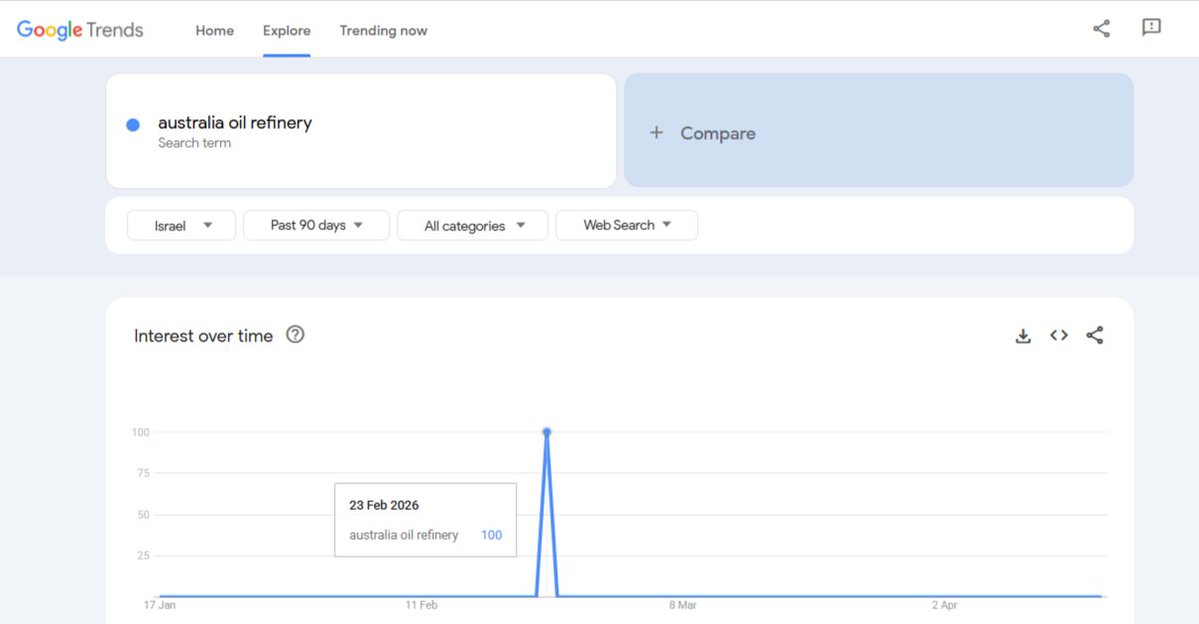Click the Google Trends logo
This screenshot has width=1199, height=624.
pos(80,30)
